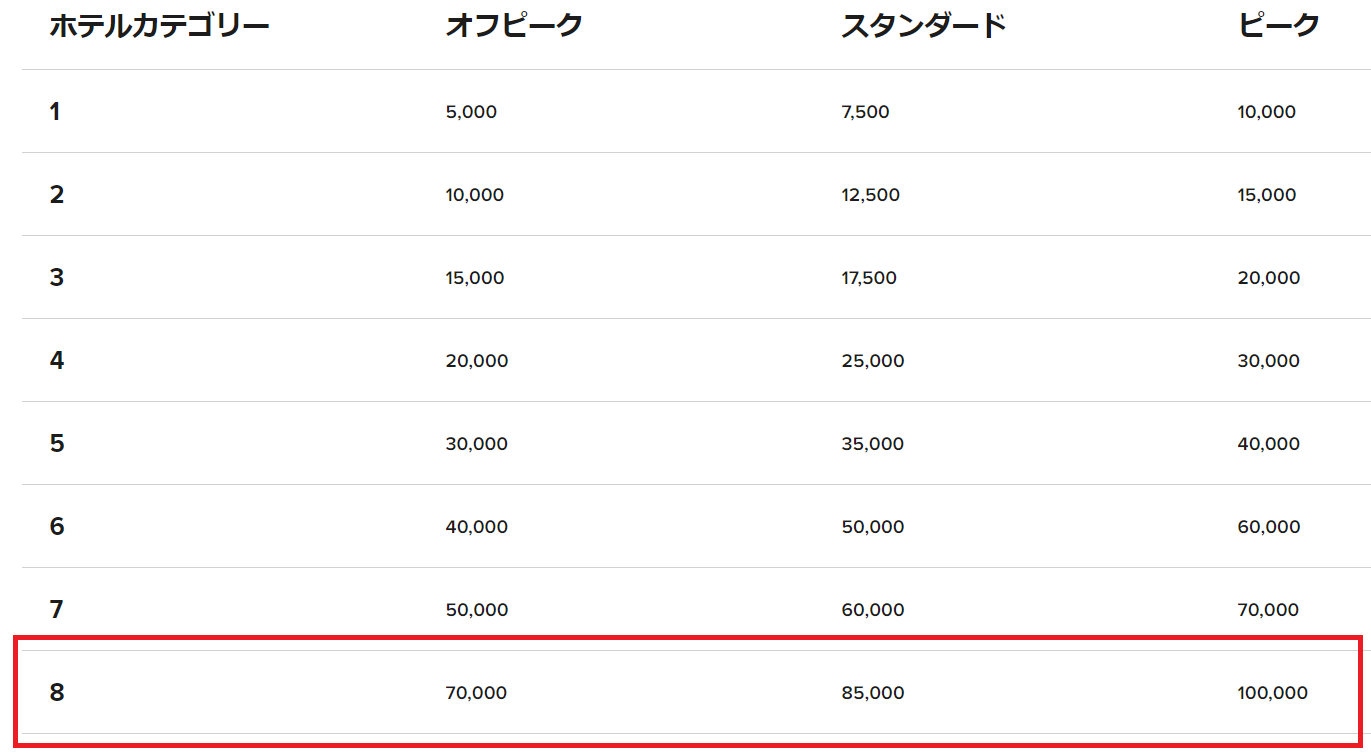This screenshot has height=753, width=1371.
Task: Select category 2 row label
Action: coord(57,195)
